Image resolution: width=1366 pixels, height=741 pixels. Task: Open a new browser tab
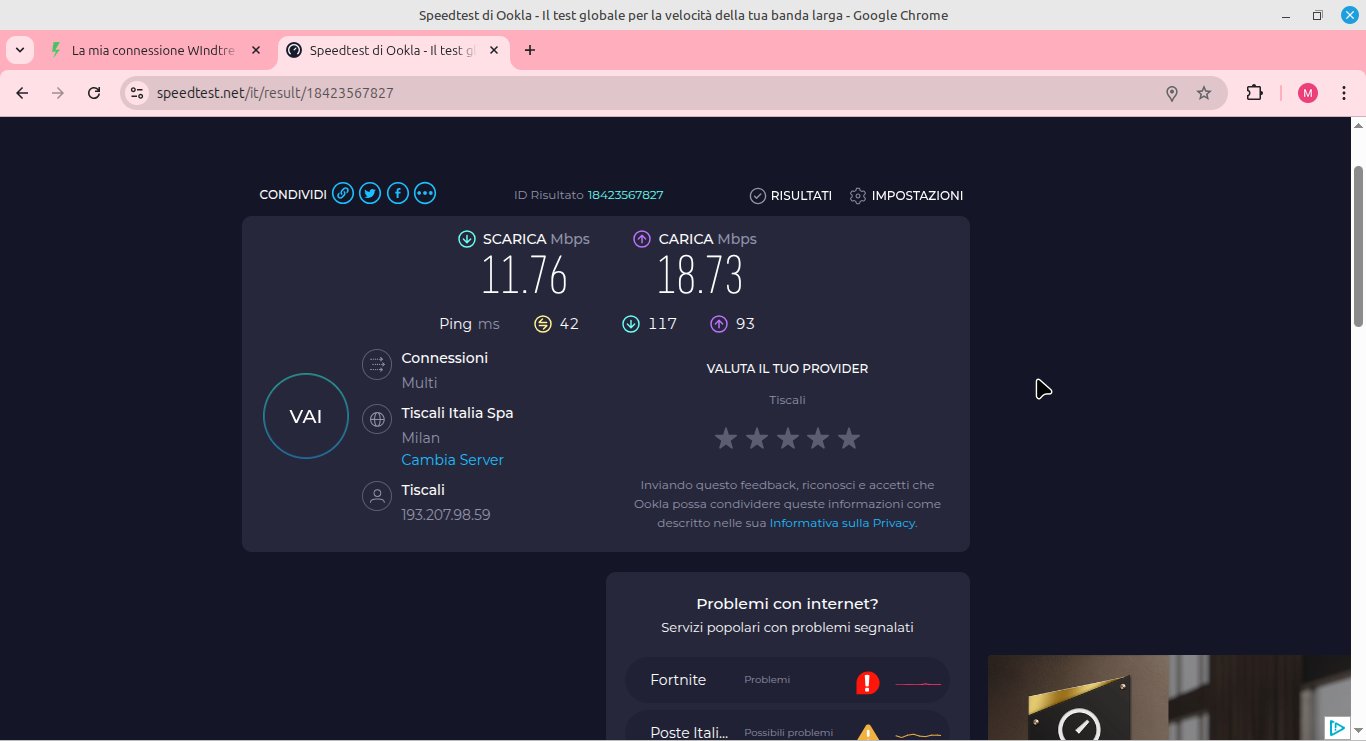tap(530, 50)
